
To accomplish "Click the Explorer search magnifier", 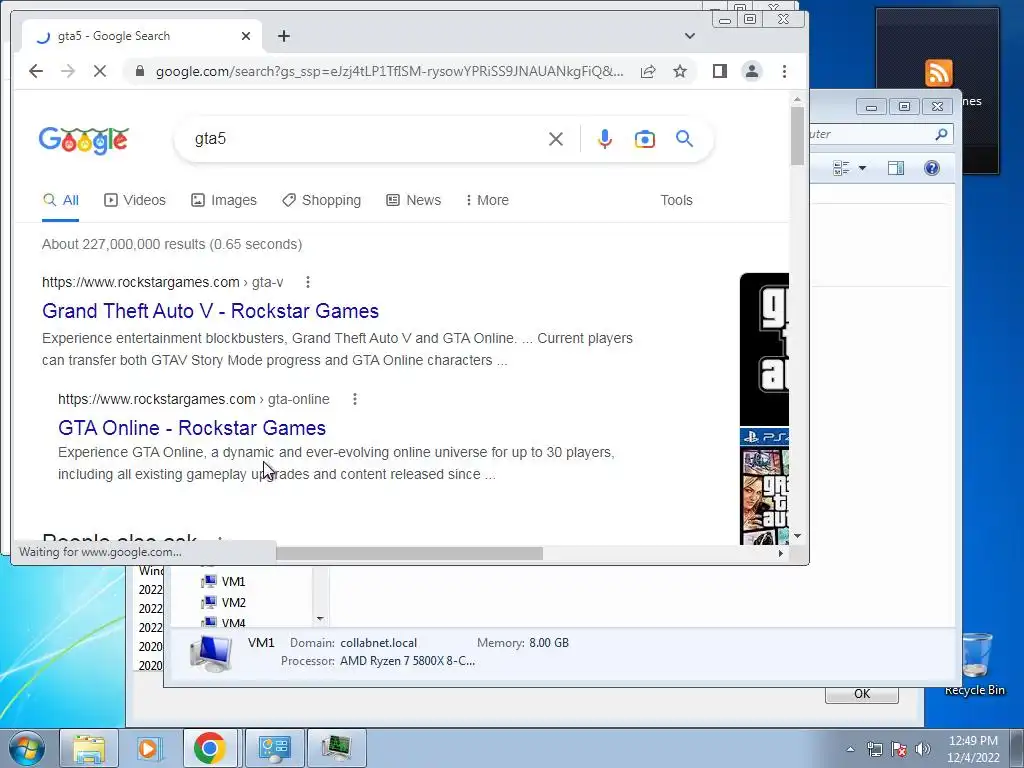I will 941,134.
